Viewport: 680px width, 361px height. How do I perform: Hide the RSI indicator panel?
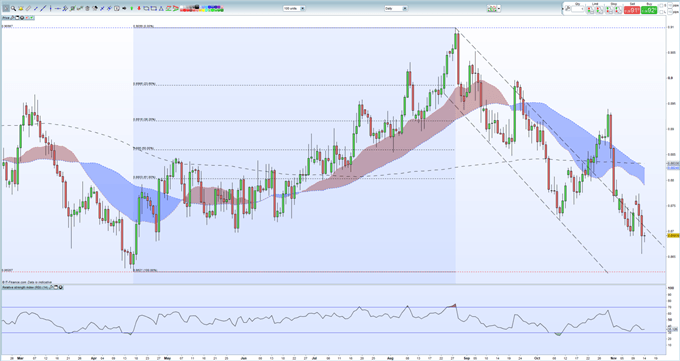(x=61, y=287)
